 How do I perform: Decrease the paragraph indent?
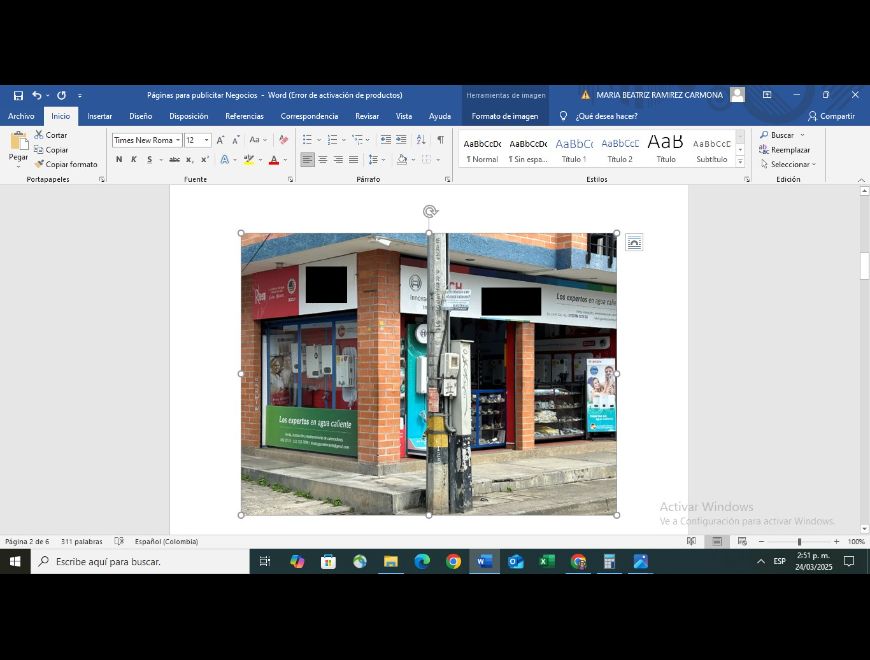[x=386, y=140]
